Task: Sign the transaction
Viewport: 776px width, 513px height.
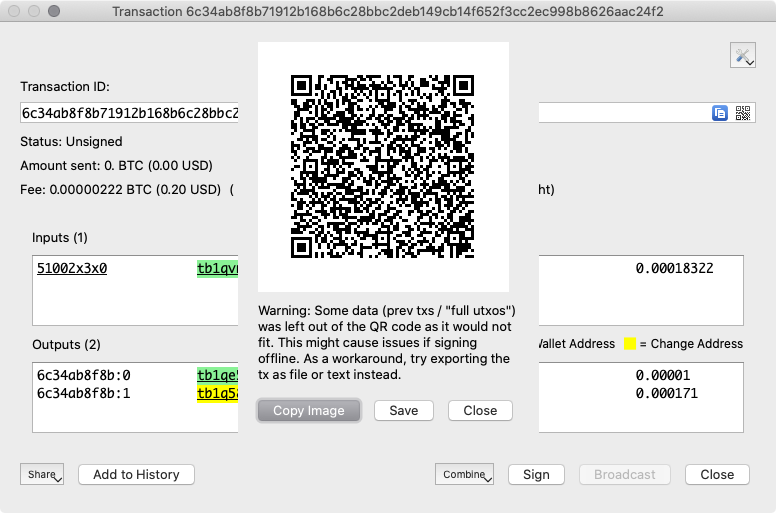Action: [x=536, y=474]
